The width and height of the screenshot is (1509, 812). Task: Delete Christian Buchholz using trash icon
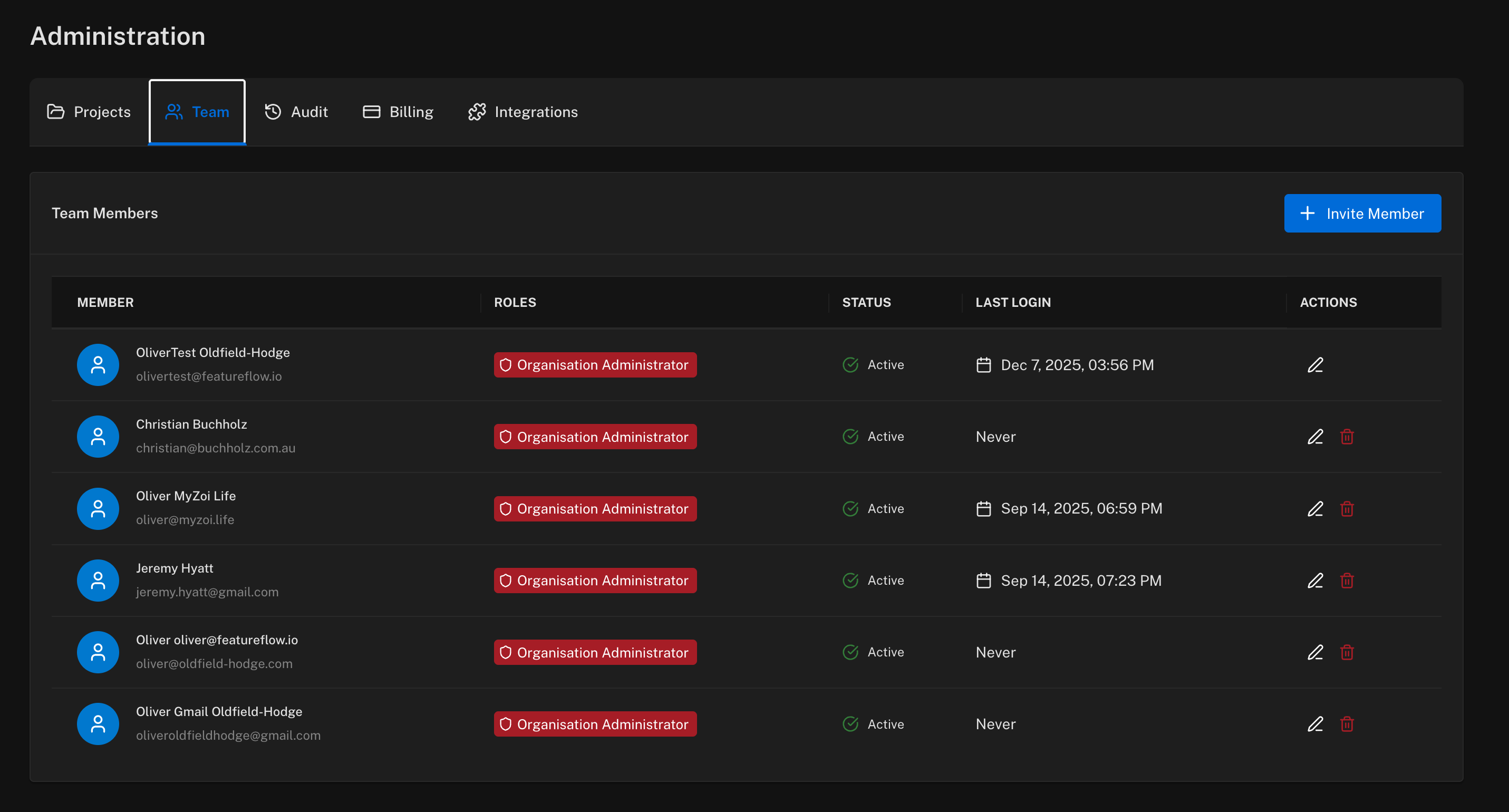1347,437
